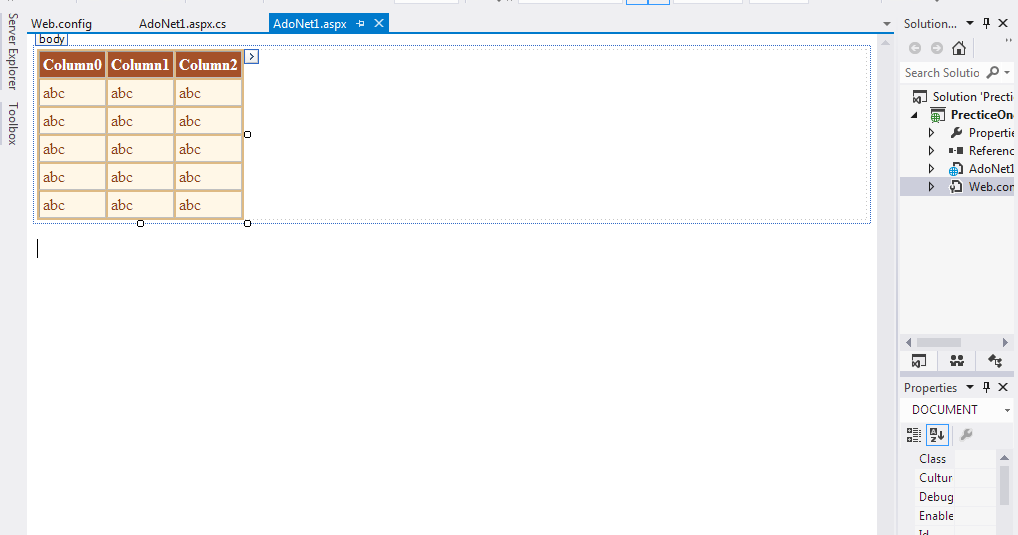
Task: Expand the Properties tree node
Action: click(x=931, y=132)
